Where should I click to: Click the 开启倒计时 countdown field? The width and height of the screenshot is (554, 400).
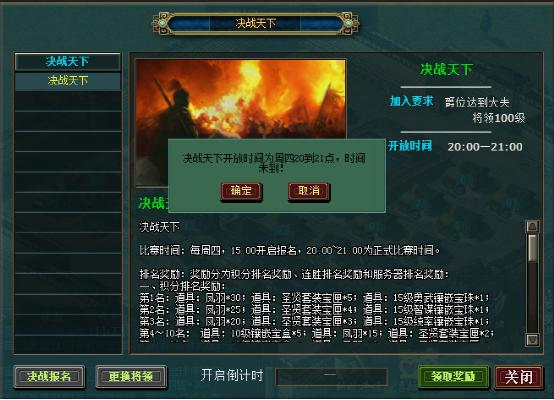[x=331, y=377]
